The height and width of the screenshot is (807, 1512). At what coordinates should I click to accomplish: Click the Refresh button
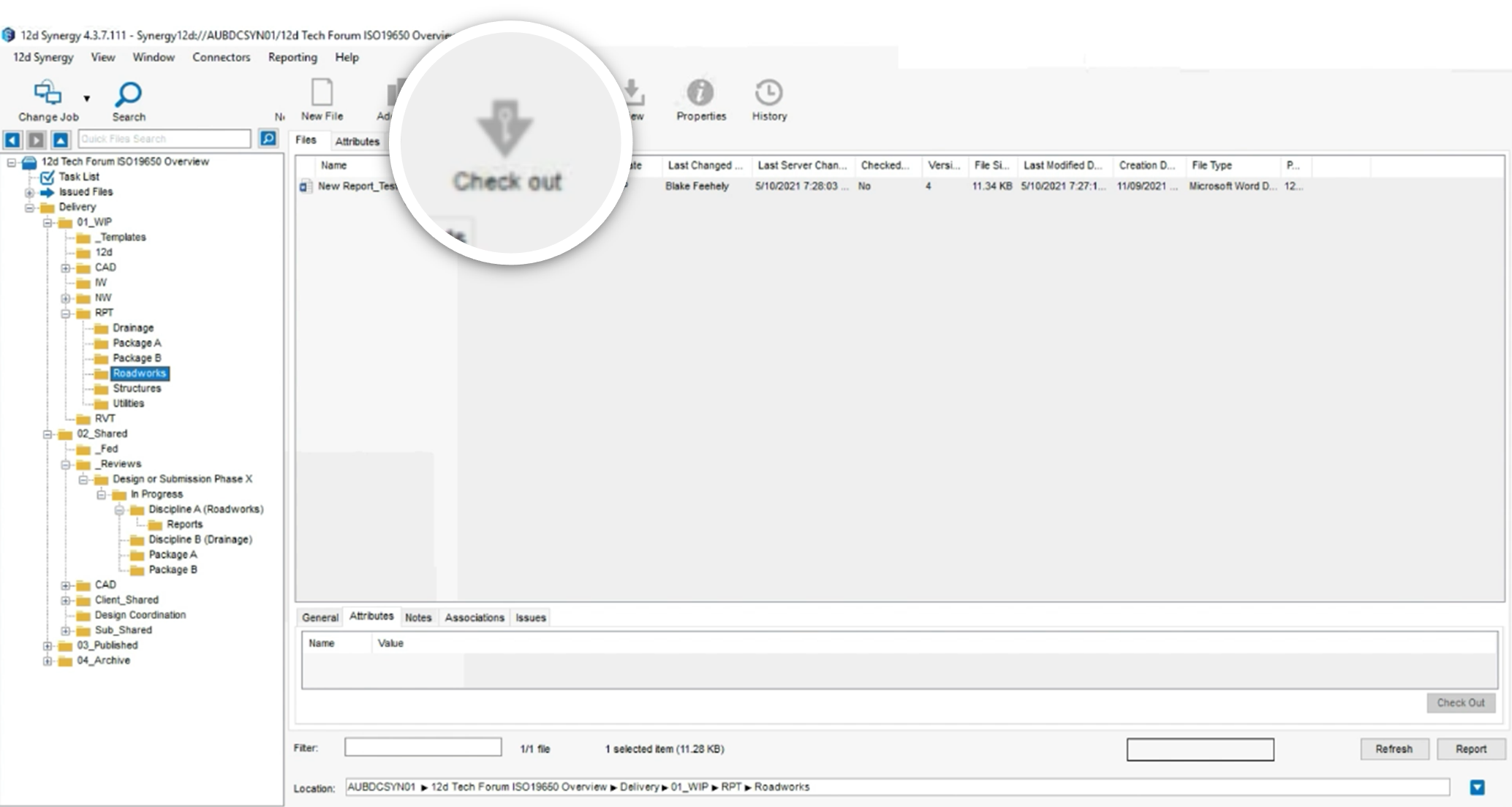(1394, 749)
